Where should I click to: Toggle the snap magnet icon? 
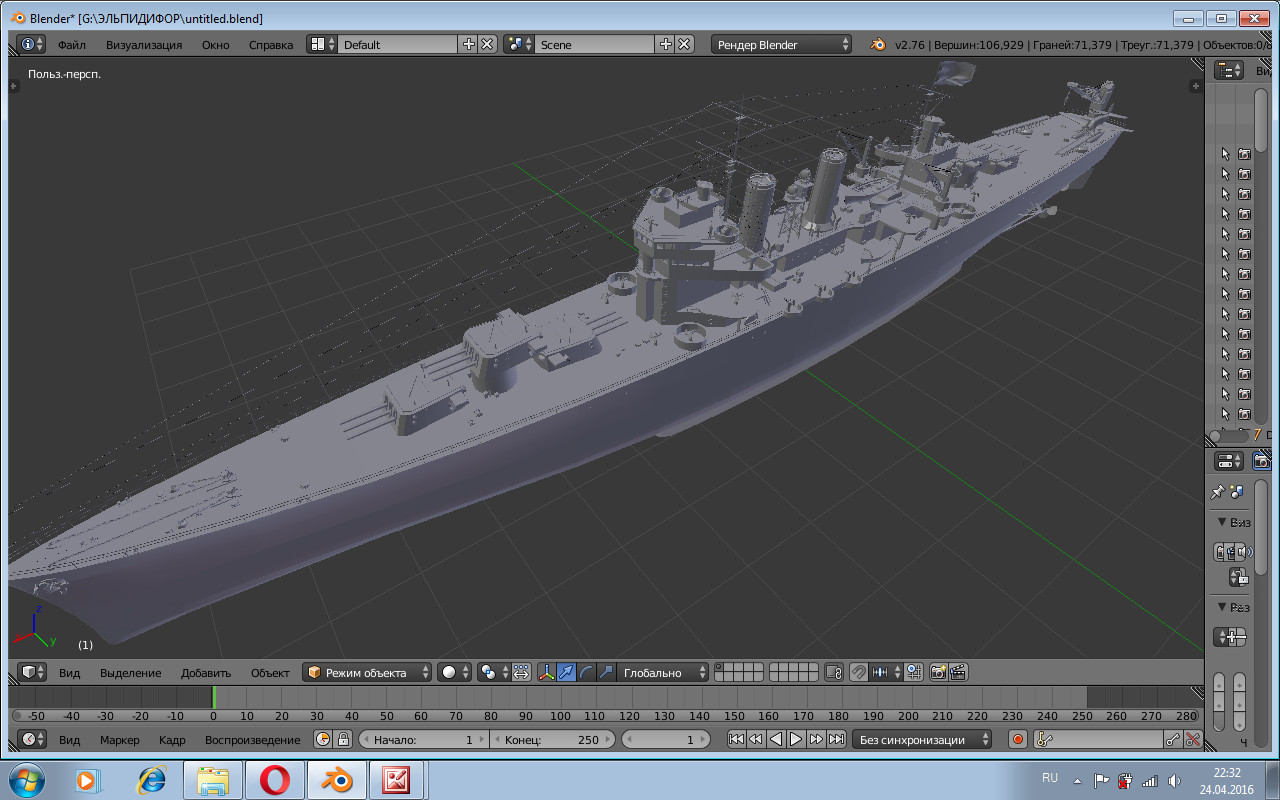pyautogui.click(x=858, y=673)
